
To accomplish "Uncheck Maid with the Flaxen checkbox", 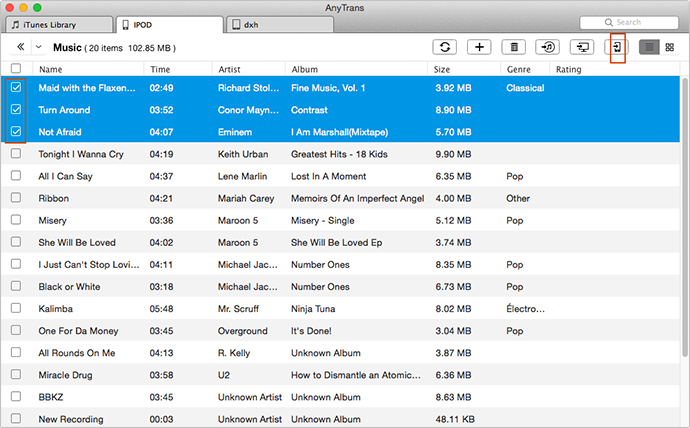I will pyautogui.click(x=16, y=87).
